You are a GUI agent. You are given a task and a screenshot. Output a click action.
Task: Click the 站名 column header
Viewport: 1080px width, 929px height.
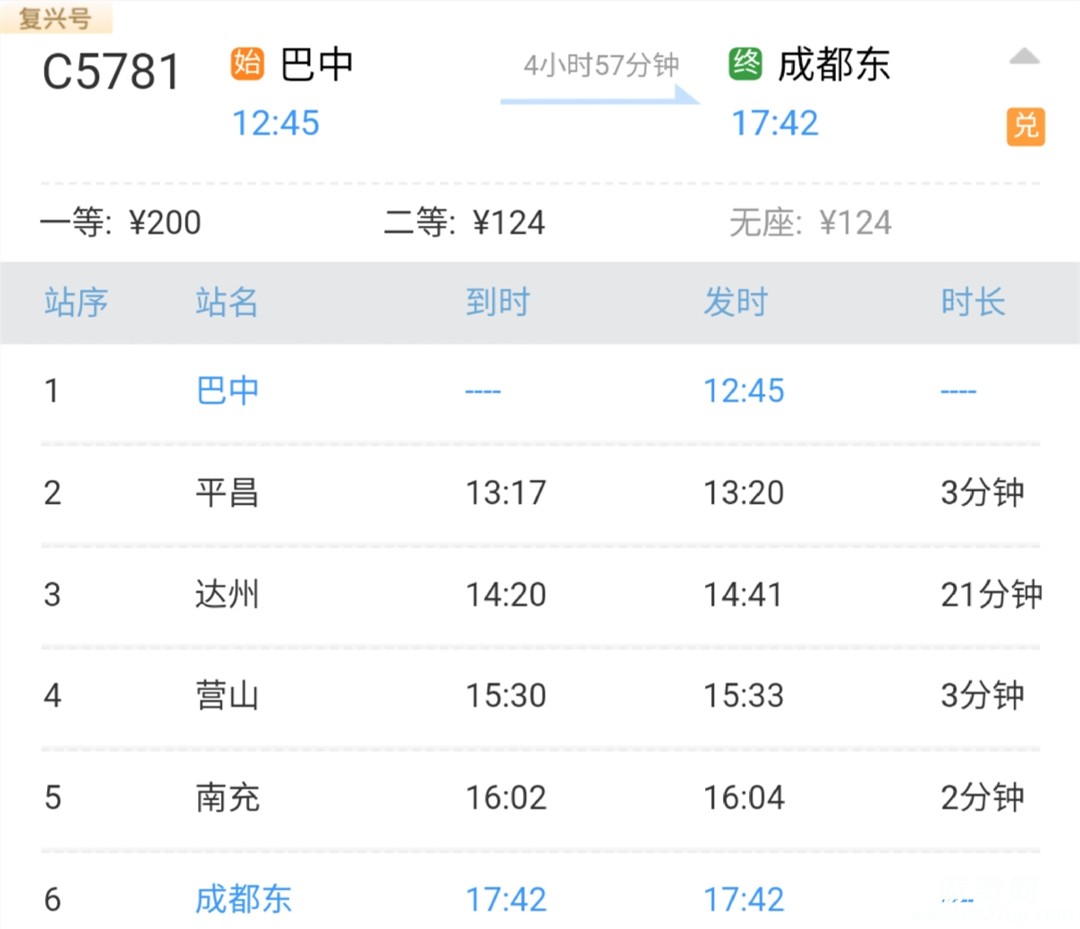[x=227, y=302]
